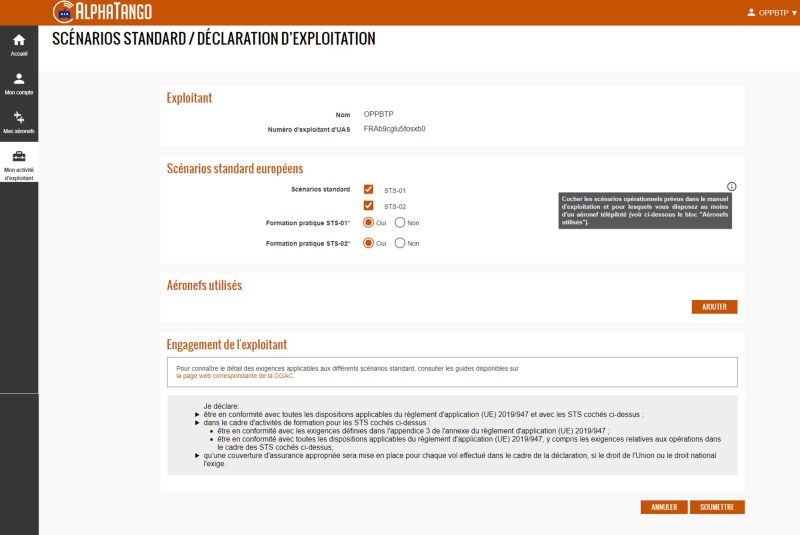Screen dimensions: 800x535
Task: Click the UAS operator number value
Action: click(395, 129)
